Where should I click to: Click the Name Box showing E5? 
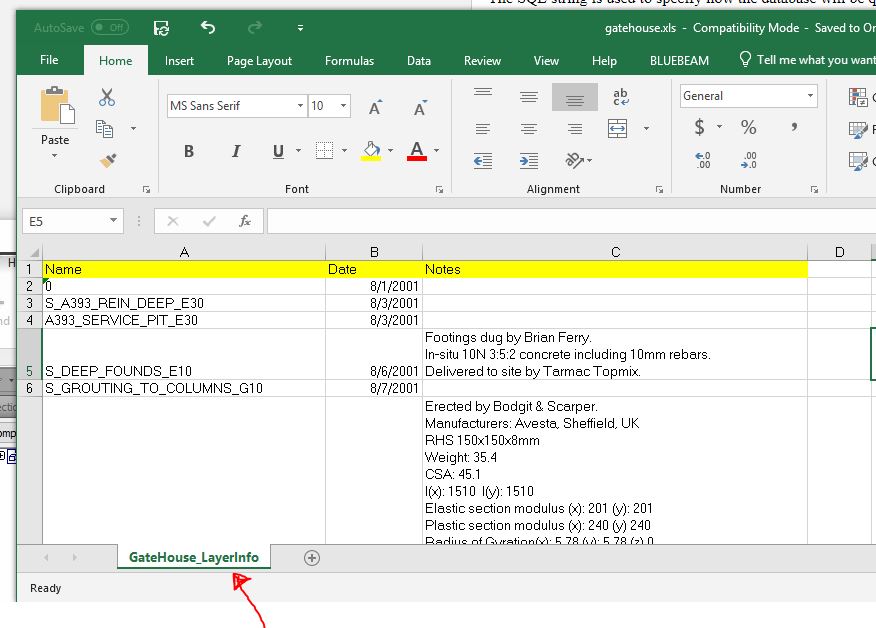click(73, 221)
